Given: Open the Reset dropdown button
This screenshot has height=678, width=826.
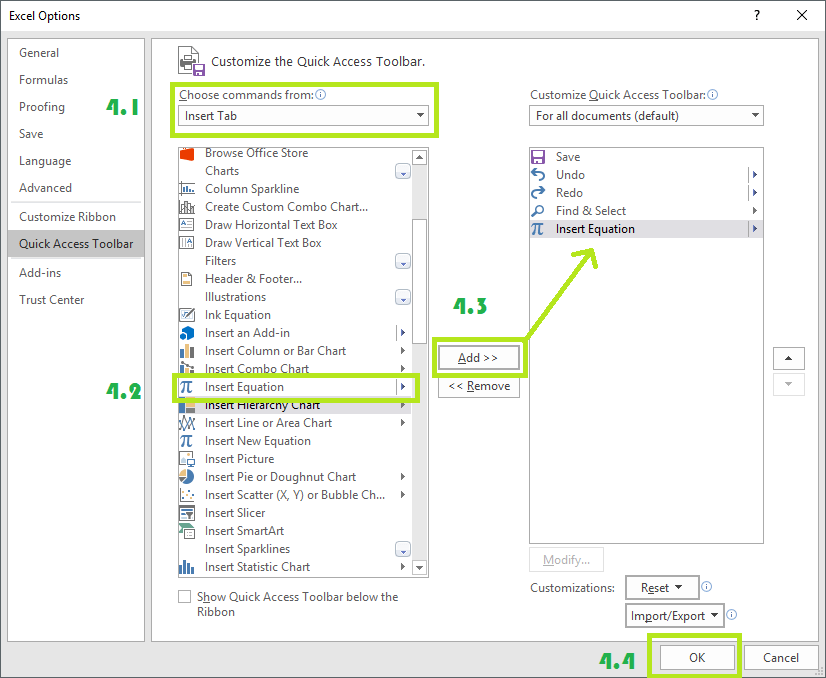Looking at the screenshot, I should 662,587.
